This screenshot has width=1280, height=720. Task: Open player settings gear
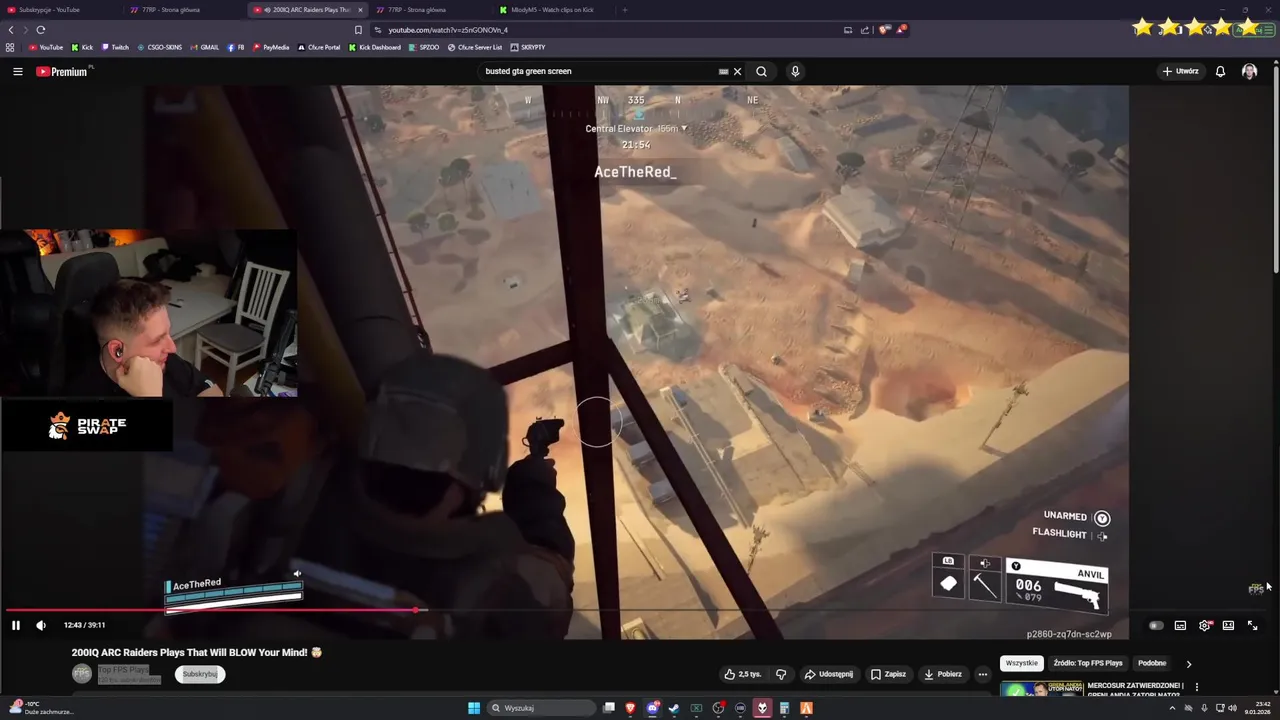[x=1204, y=625]
